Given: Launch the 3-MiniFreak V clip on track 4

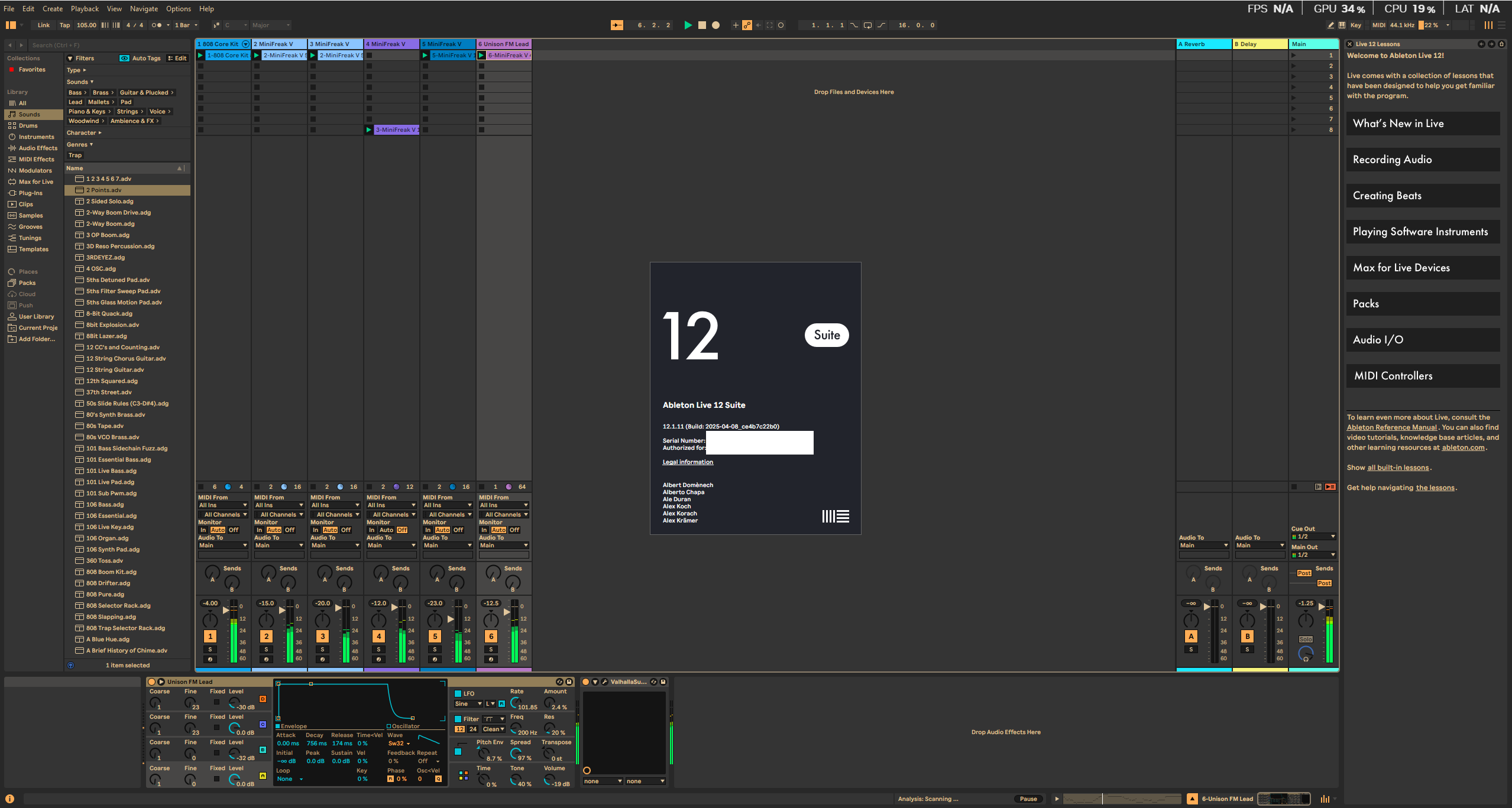Looking at the screenshot, I should click(x=369, y=130).
